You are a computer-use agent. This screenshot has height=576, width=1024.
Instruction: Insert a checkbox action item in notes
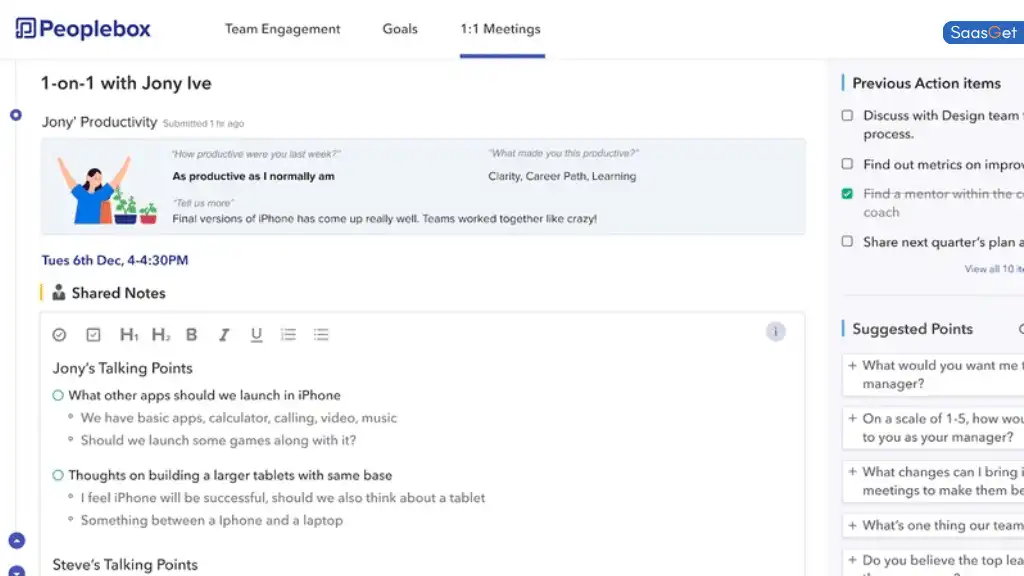(93, 334)
